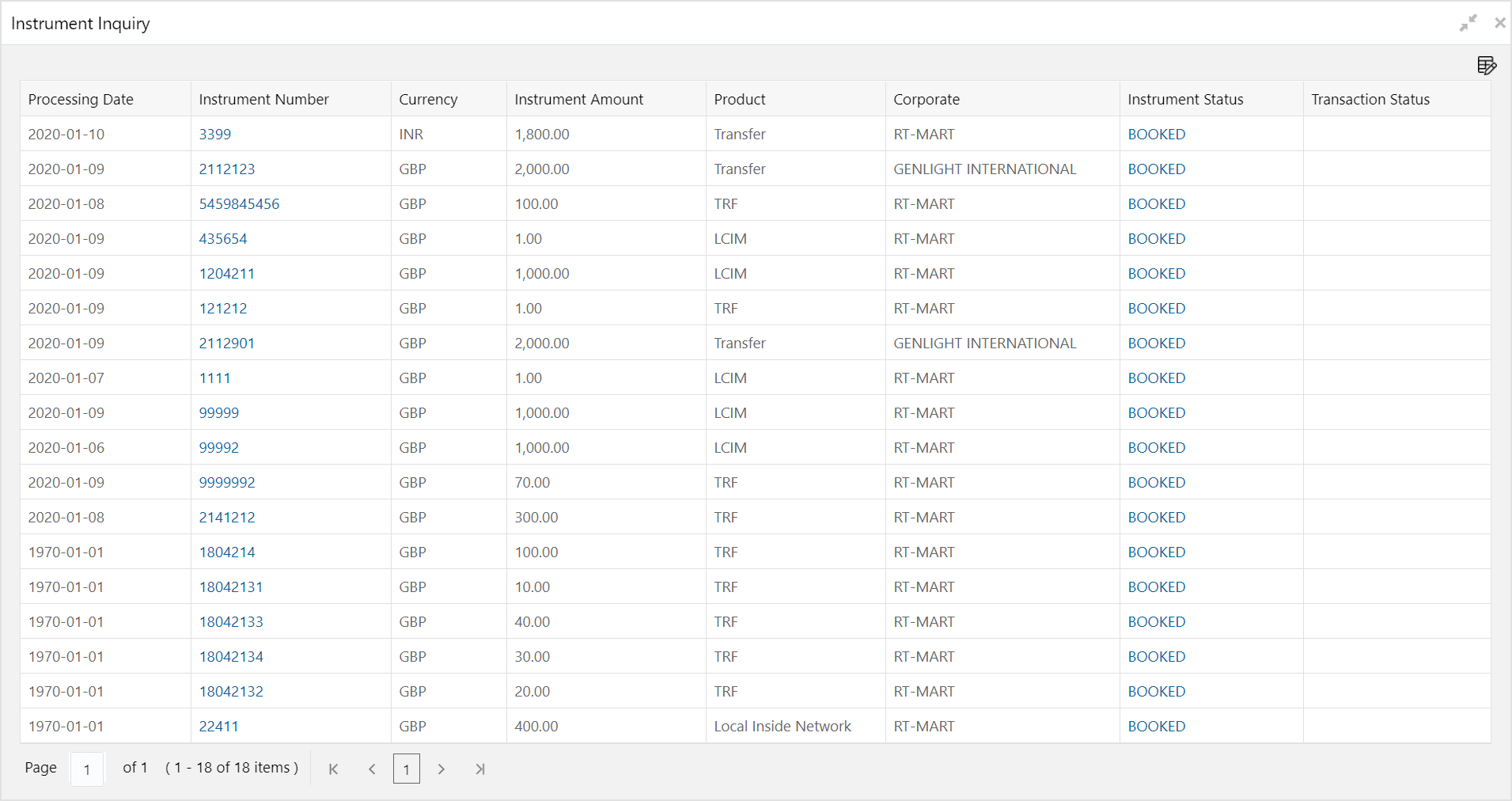Open instrument number 5459845456

tap(239, 204)
